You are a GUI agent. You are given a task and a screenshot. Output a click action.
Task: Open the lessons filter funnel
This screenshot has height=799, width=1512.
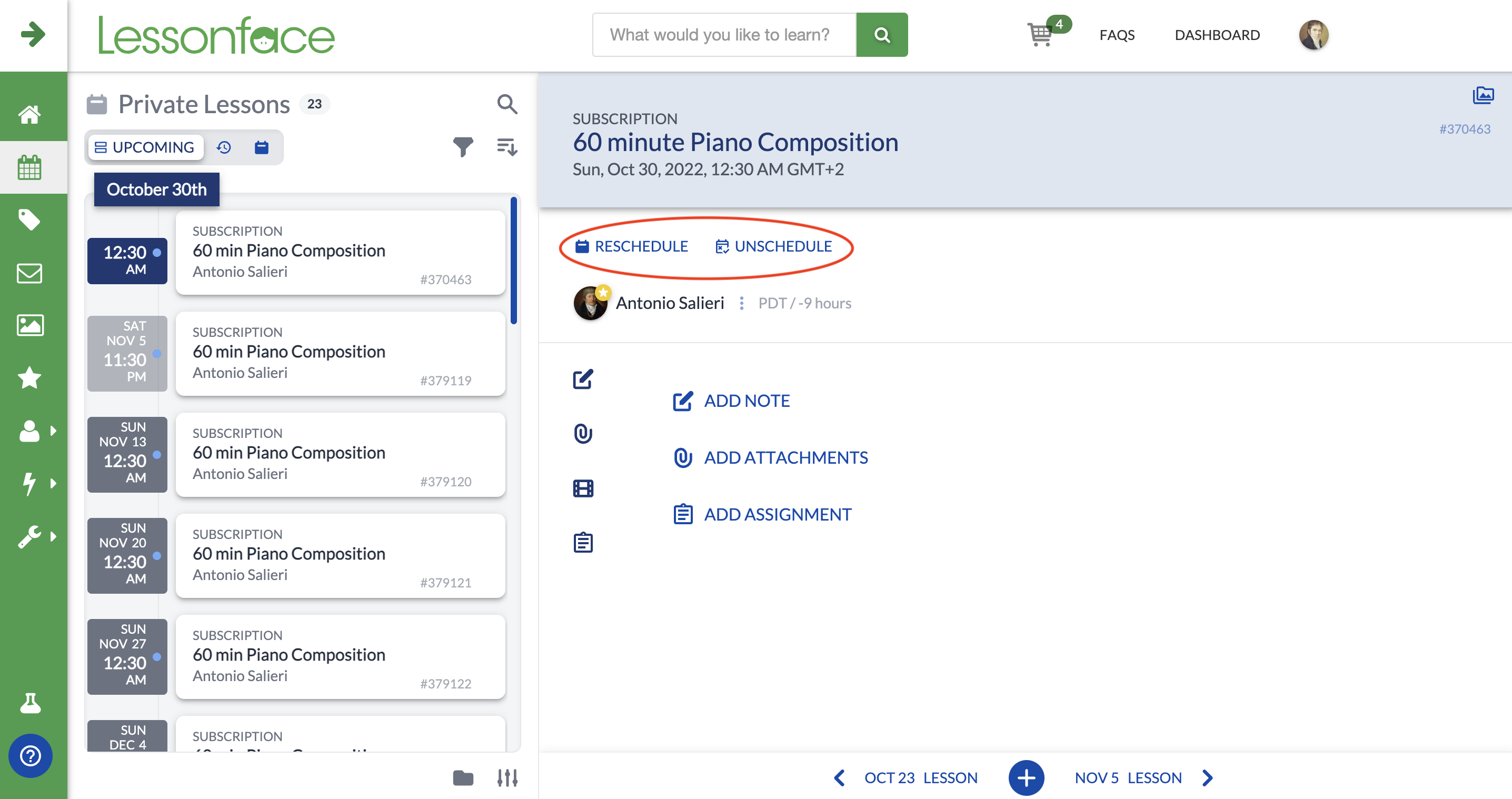click(463, 147)
